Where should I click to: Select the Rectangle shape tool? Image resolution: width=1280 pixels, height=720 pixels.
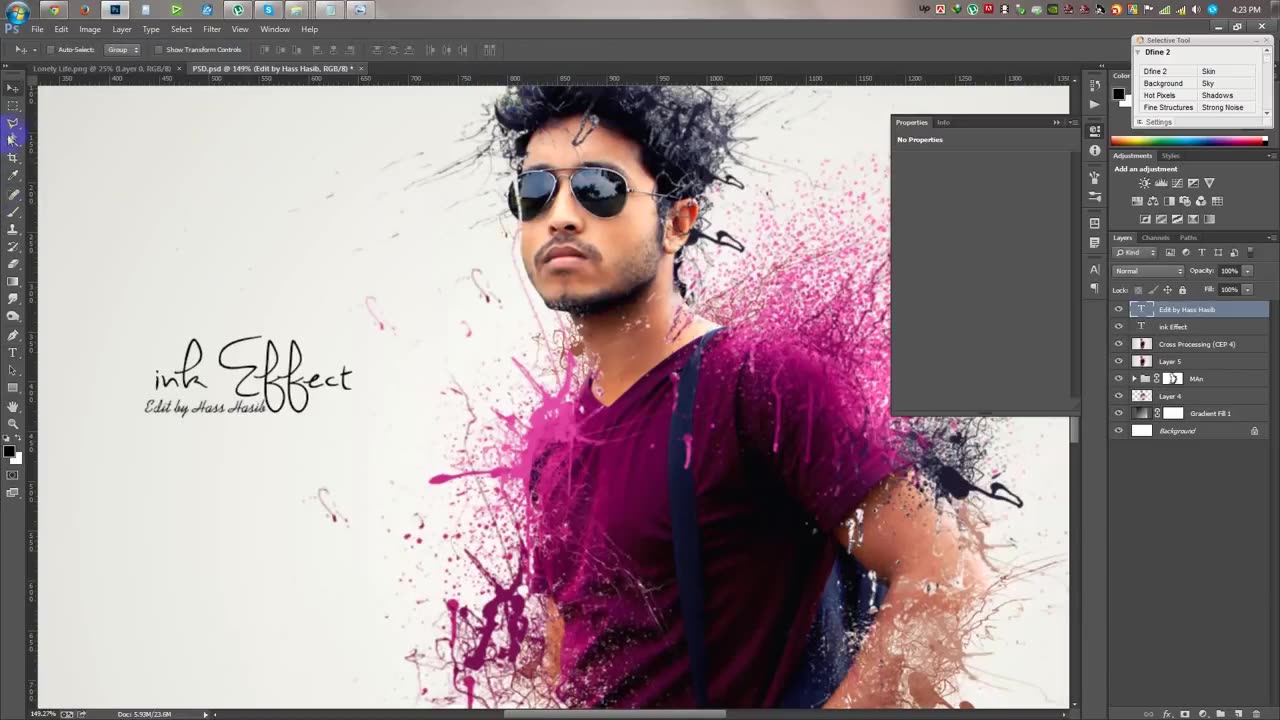click(x=13, y=388)
